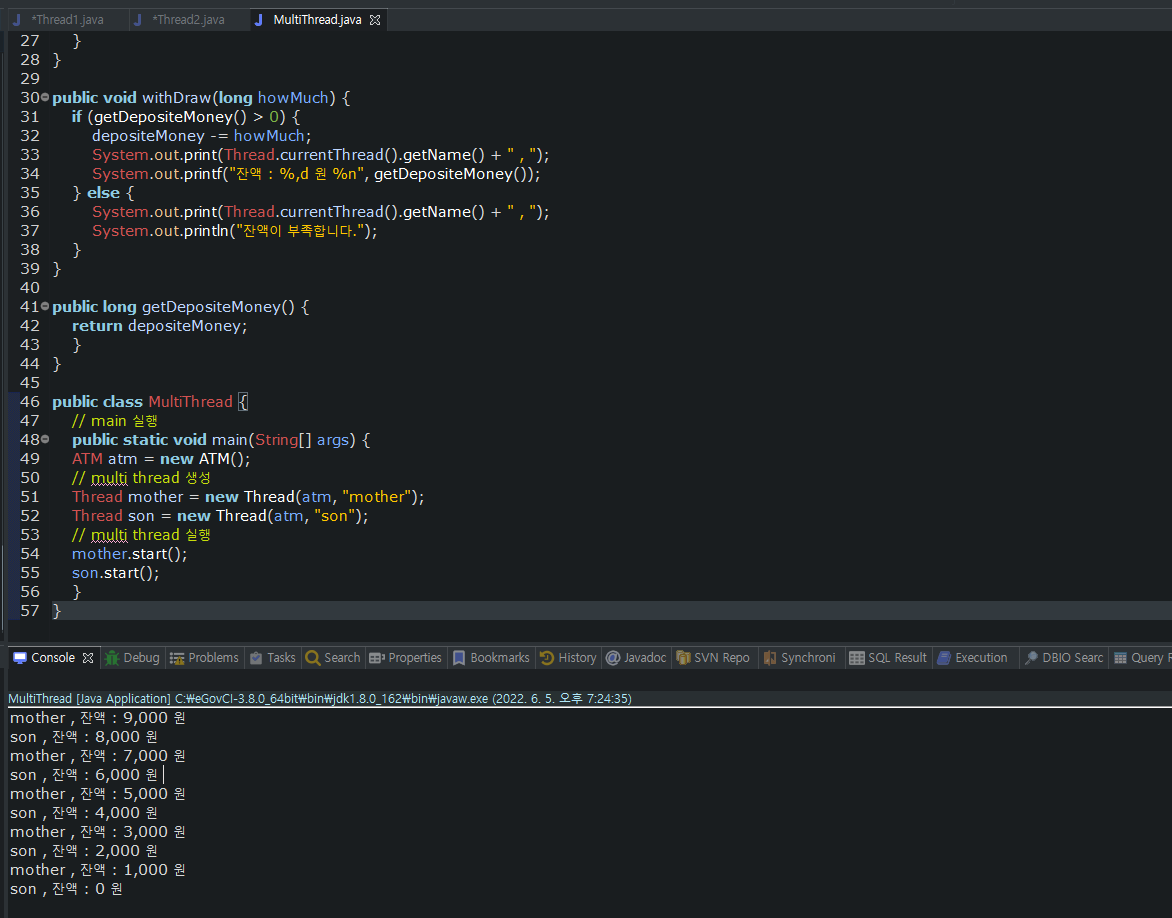Click 'mother.start();' on line 54
This screenshot has height=918, width=1172.
[x=129, y=554]
